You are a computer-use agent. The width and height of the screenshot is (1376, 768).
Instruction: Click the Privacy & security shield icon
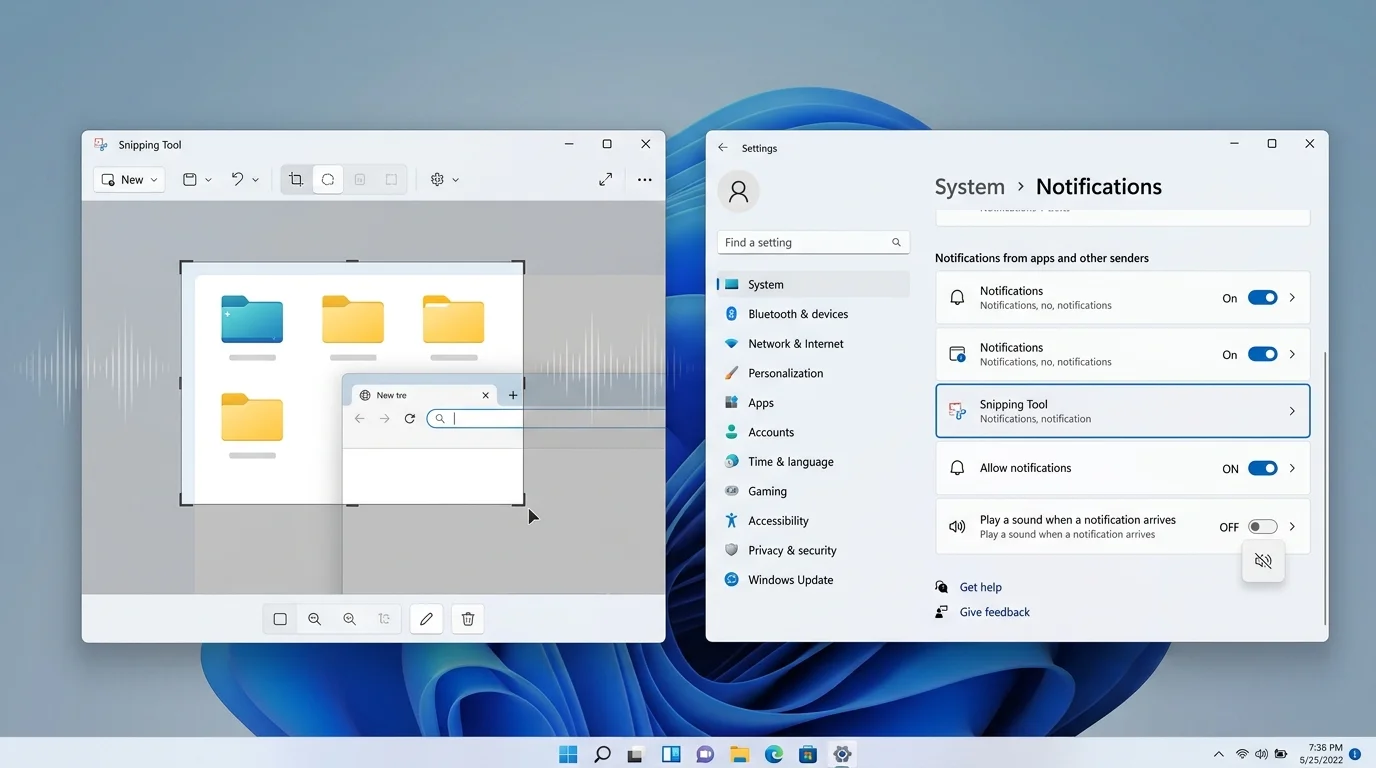coord(732,550)
